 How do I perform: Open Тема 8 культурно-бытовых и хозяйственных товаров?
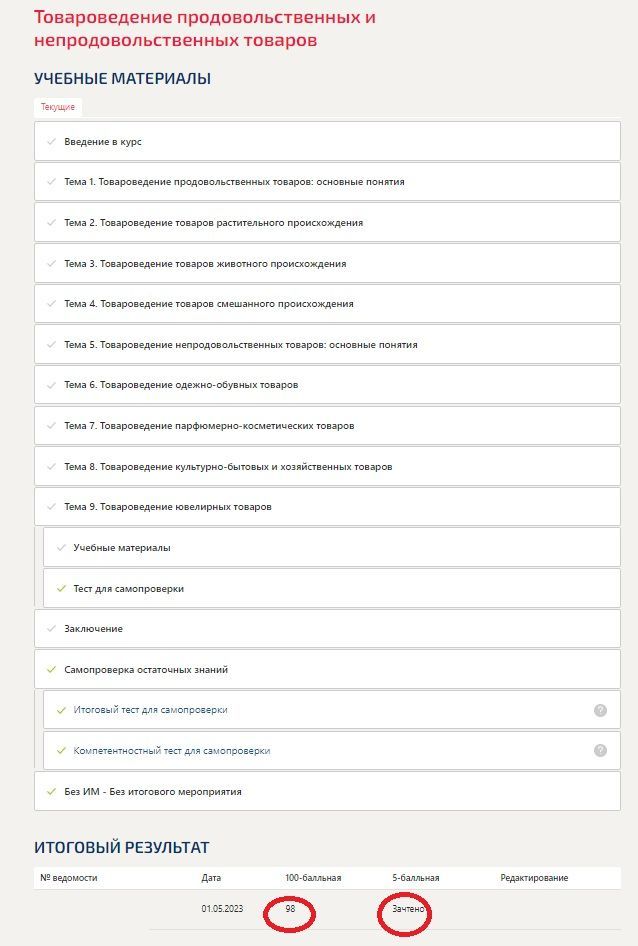click(228, 467)
